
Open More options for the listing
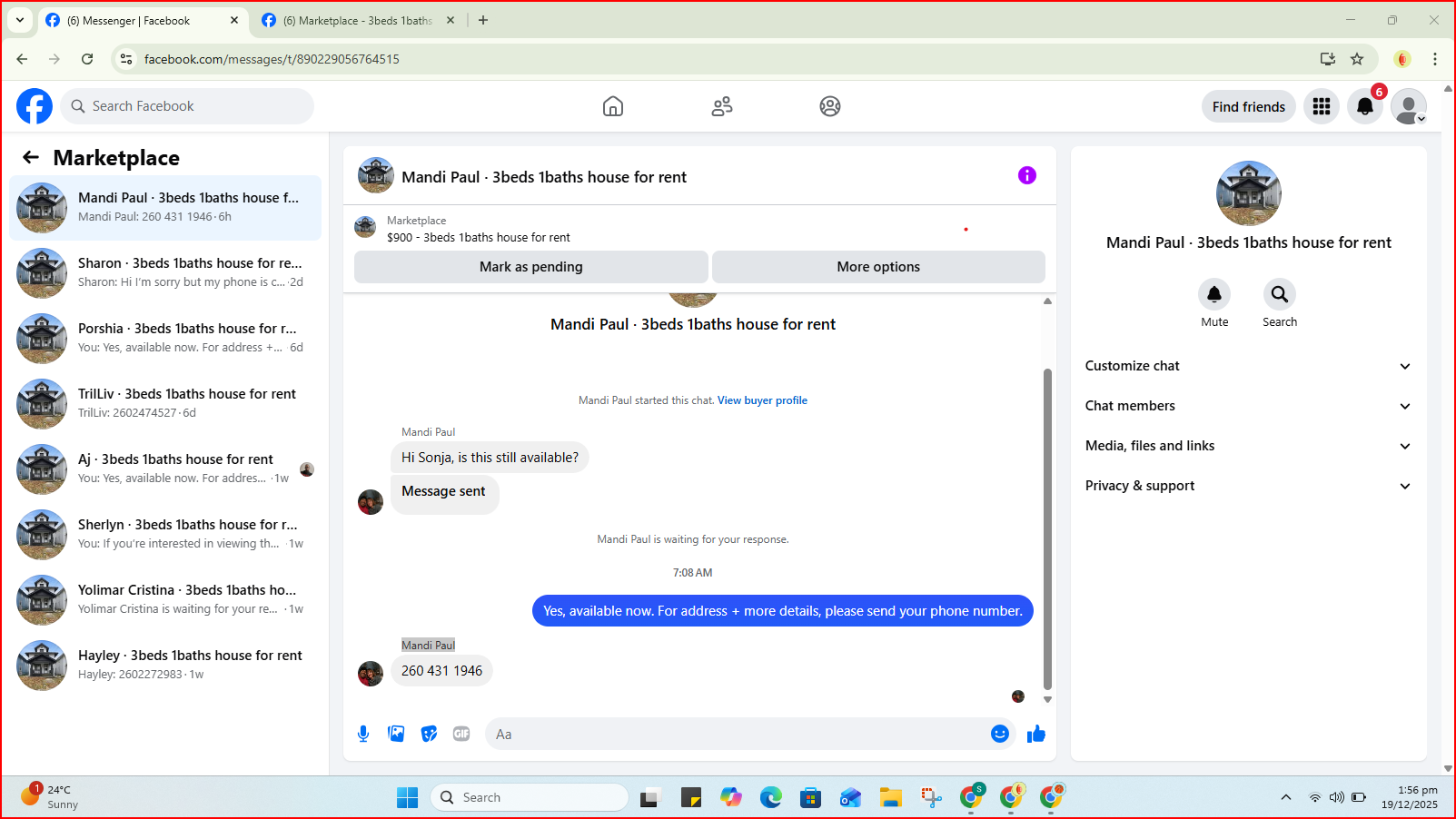pyautogui.click(x=878, y=267)
